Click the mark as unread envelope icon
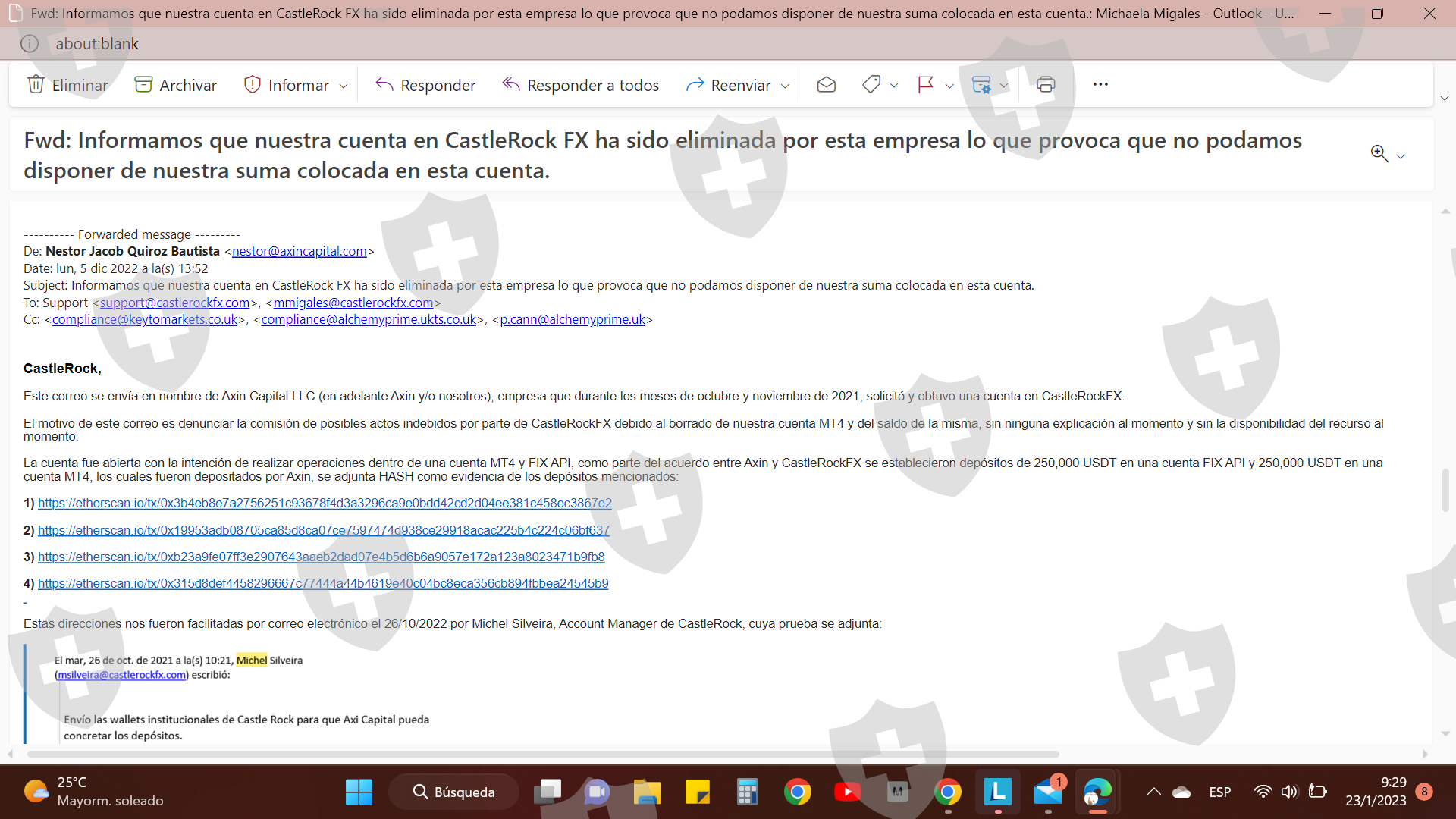 click(826, 85)
